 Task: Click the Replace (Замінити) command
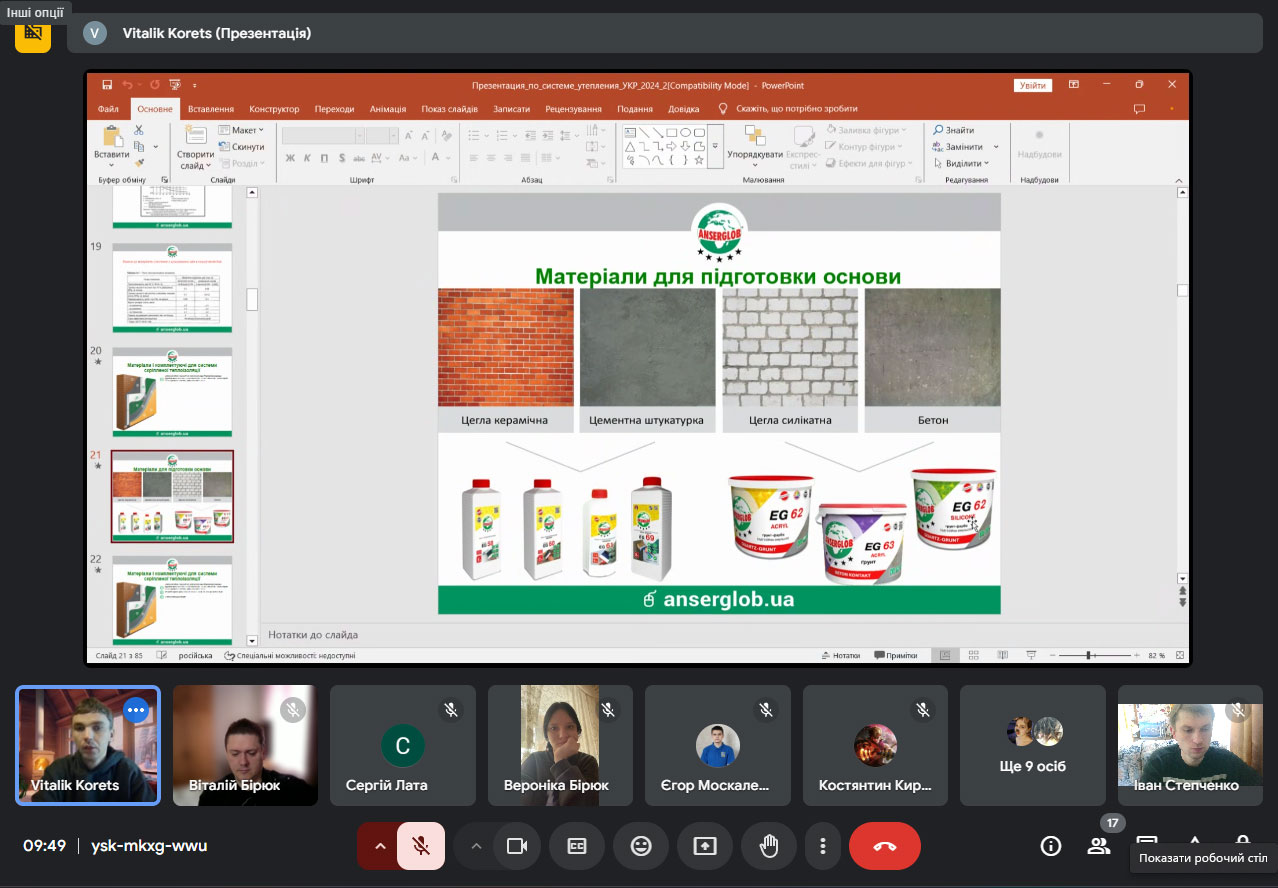(964, 147)
